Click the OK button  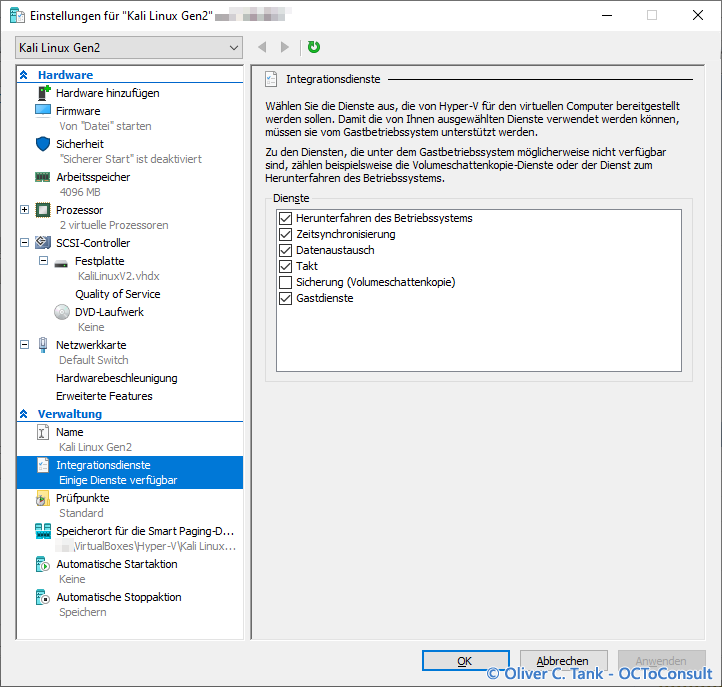coord(466,661)
